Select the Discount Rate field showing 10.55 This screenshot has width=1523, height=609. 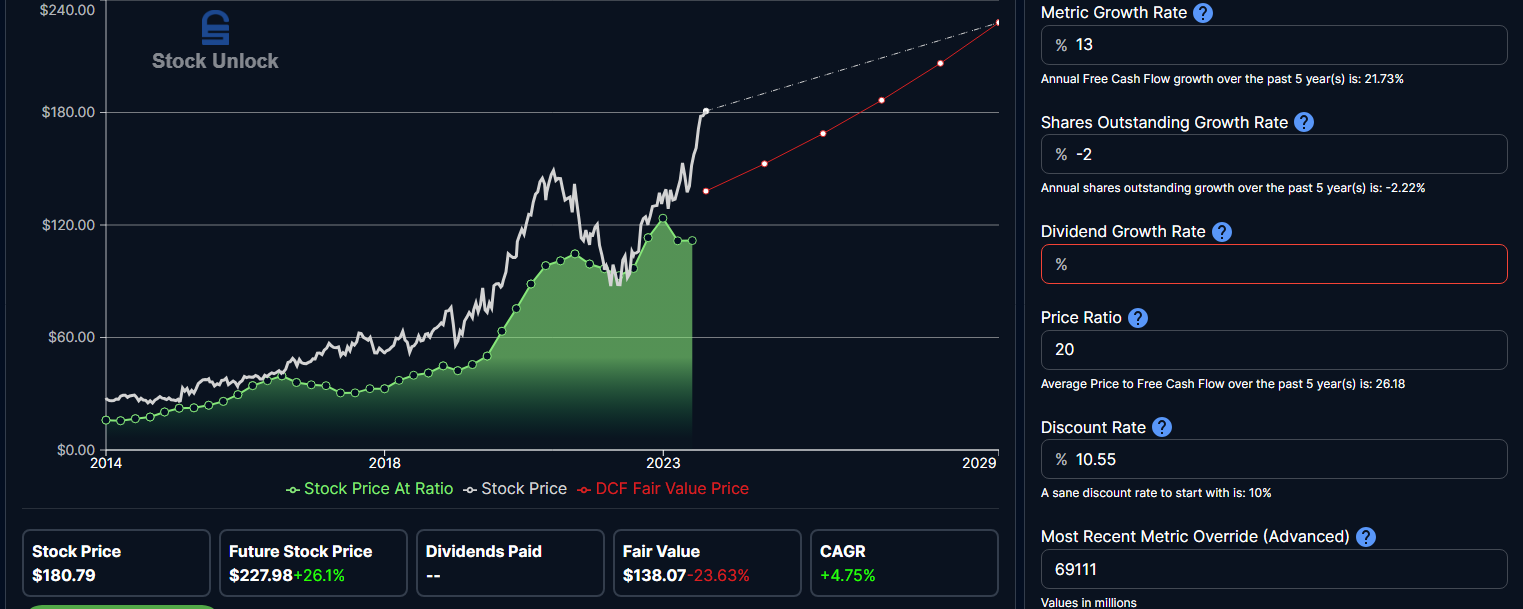(1274, 459)
